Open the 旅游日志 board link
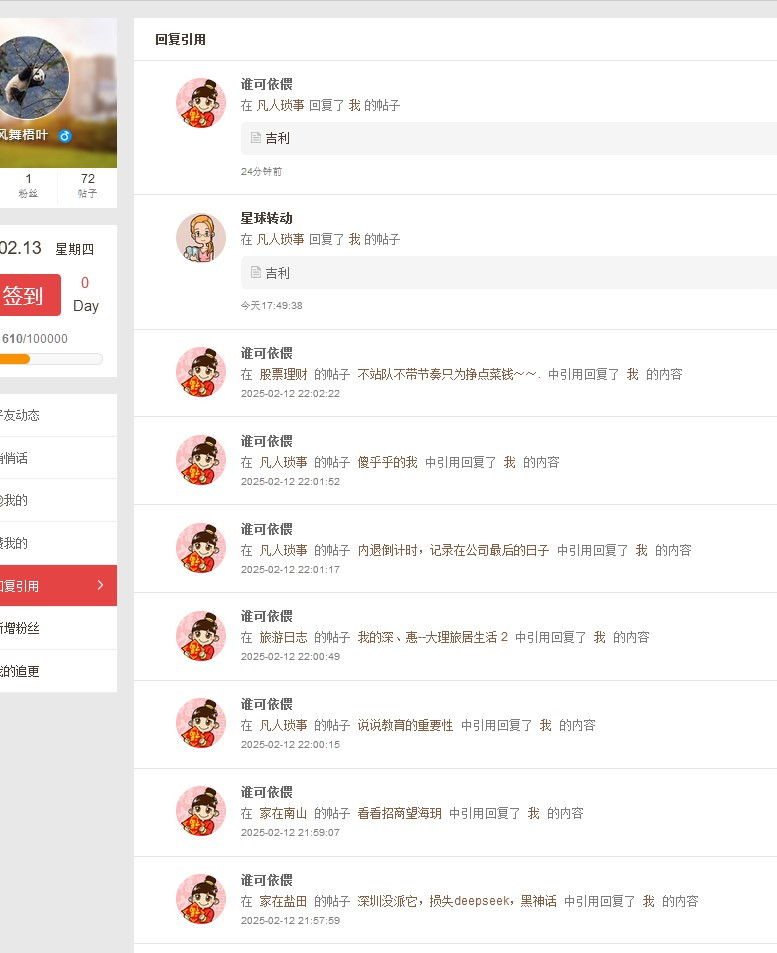Viewport: 777px width, 953px height. pyautogui.click(x=282, y=637)
